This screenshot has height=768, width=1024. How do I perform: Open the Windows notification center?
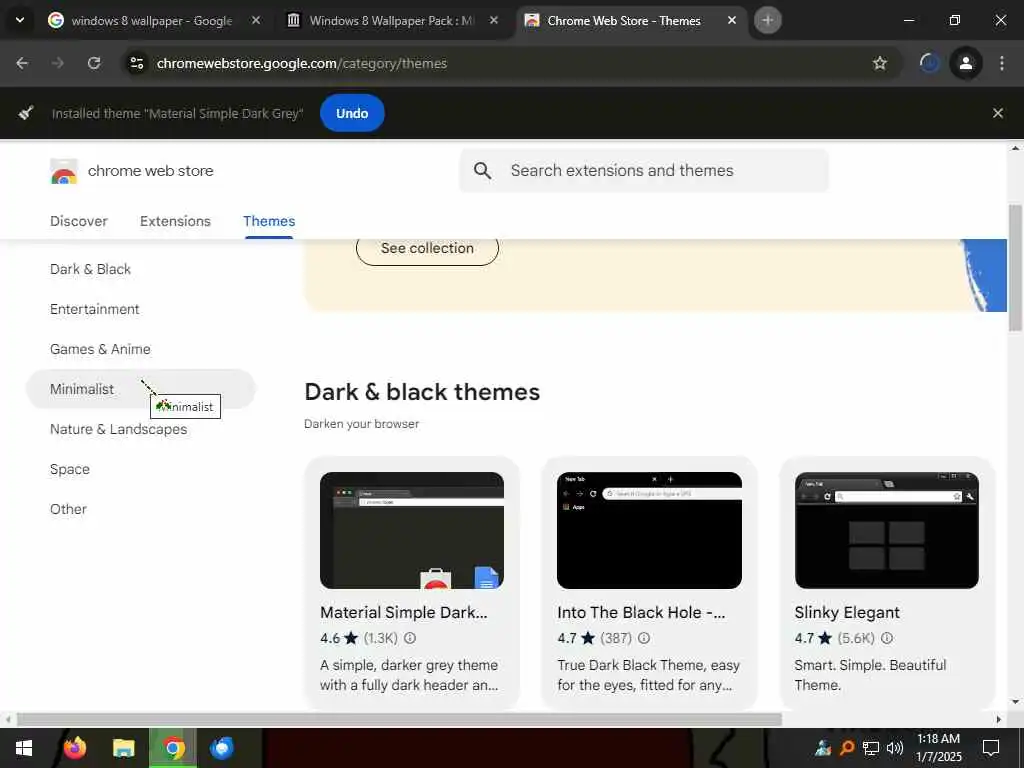(x=991, y=748)
